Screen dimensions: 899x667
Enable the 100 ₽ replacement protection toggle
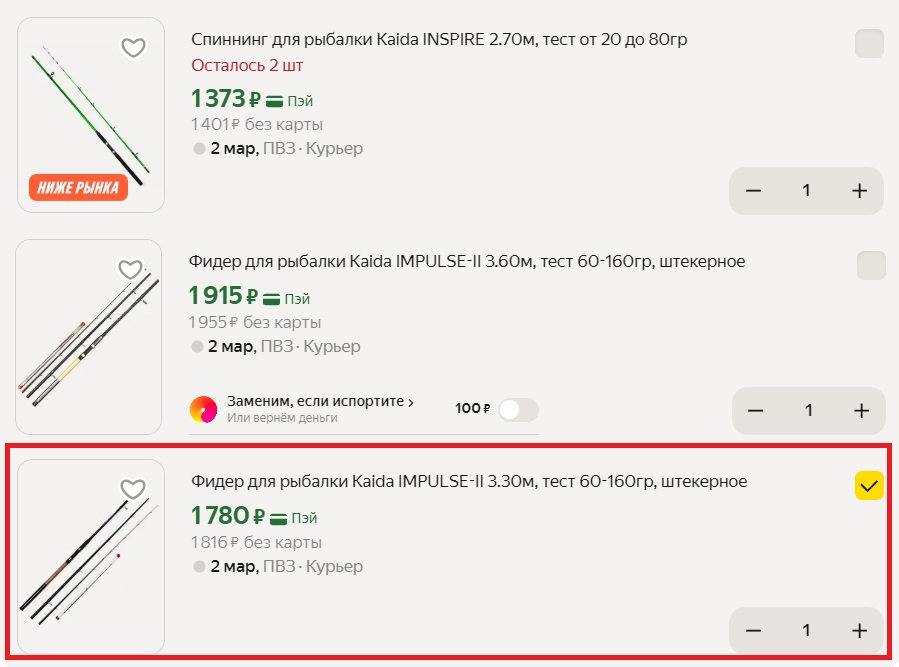(518, 409)
